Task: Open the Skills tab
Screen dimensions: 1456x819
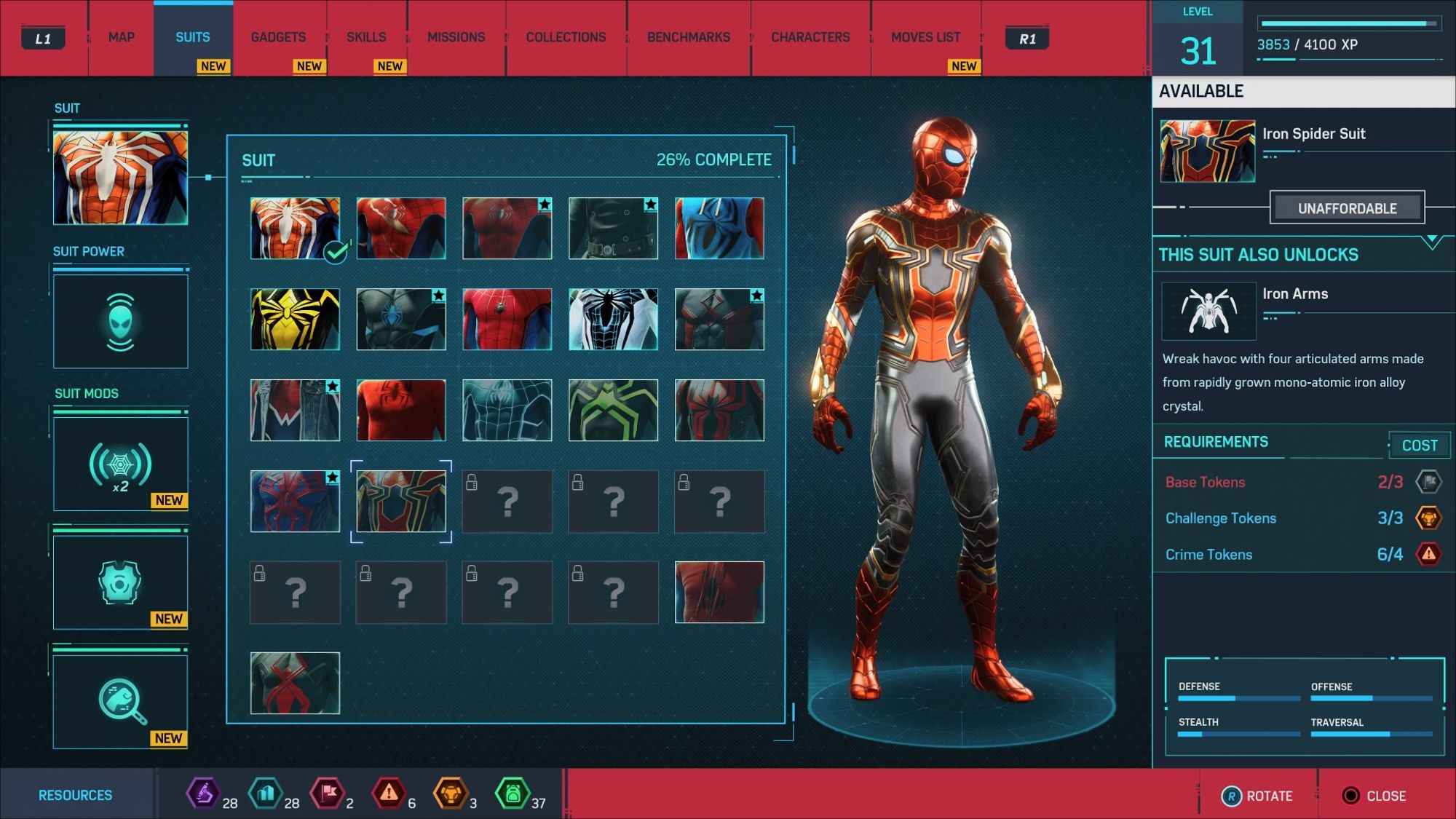Action: (366, 37)
